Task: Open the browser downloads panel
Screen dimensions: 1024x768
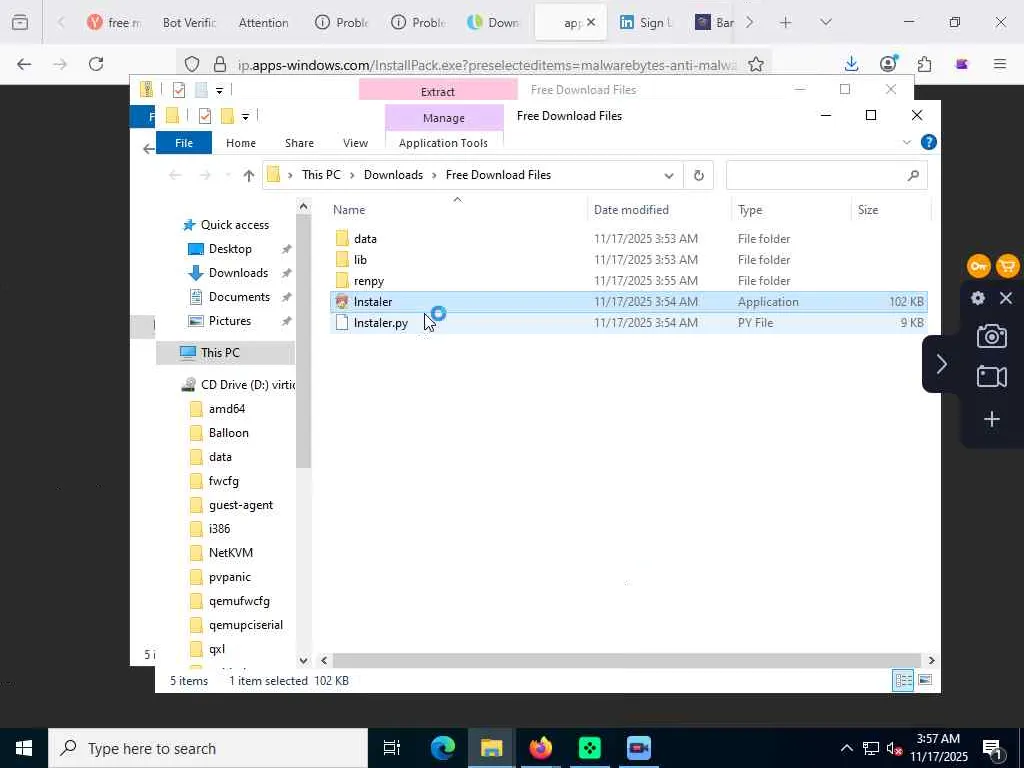Action: [x=851, y=64]
